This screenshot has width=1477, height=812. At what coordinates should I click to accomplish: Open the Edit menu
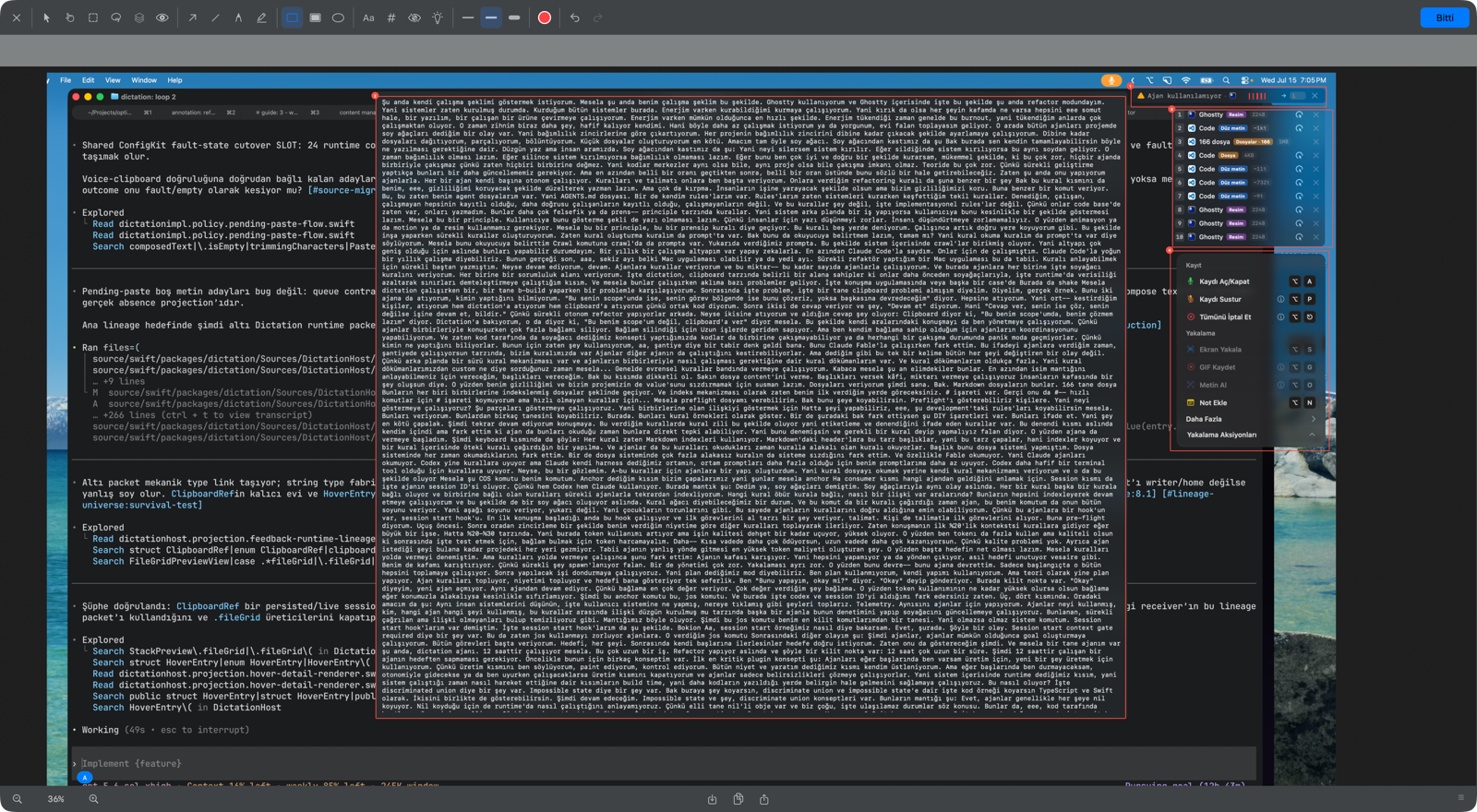88,80
